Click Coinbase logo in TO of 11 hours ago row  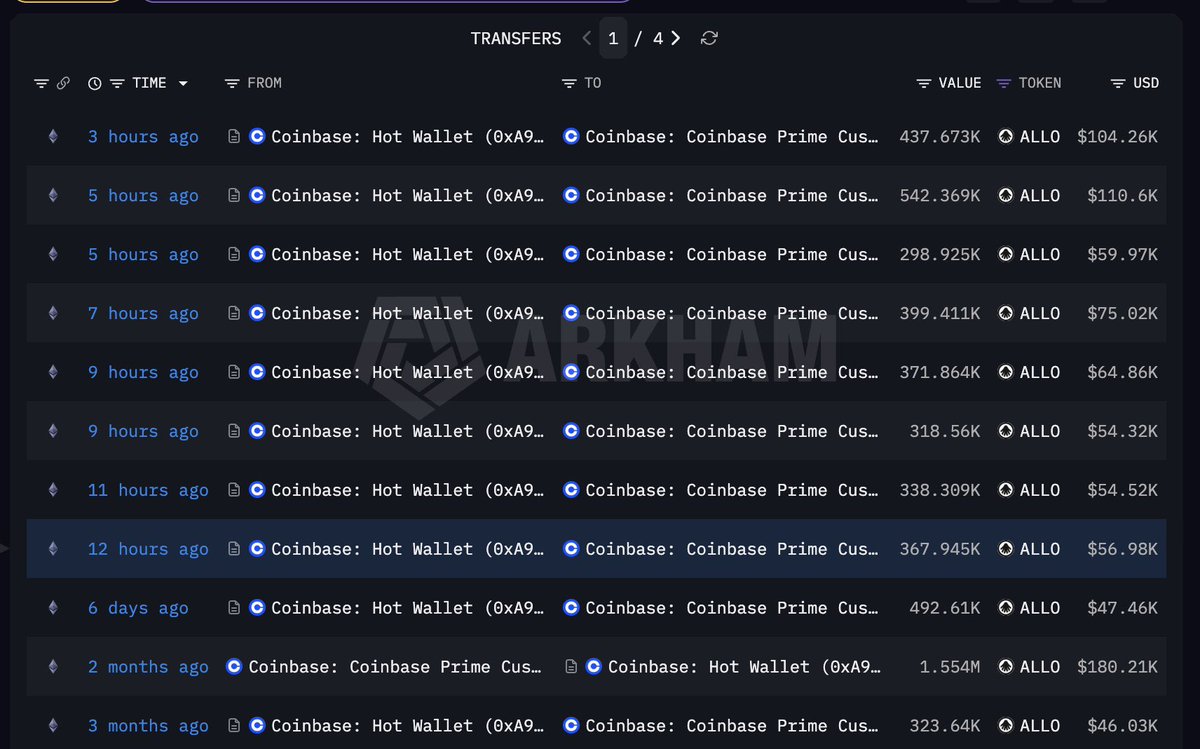571,490
